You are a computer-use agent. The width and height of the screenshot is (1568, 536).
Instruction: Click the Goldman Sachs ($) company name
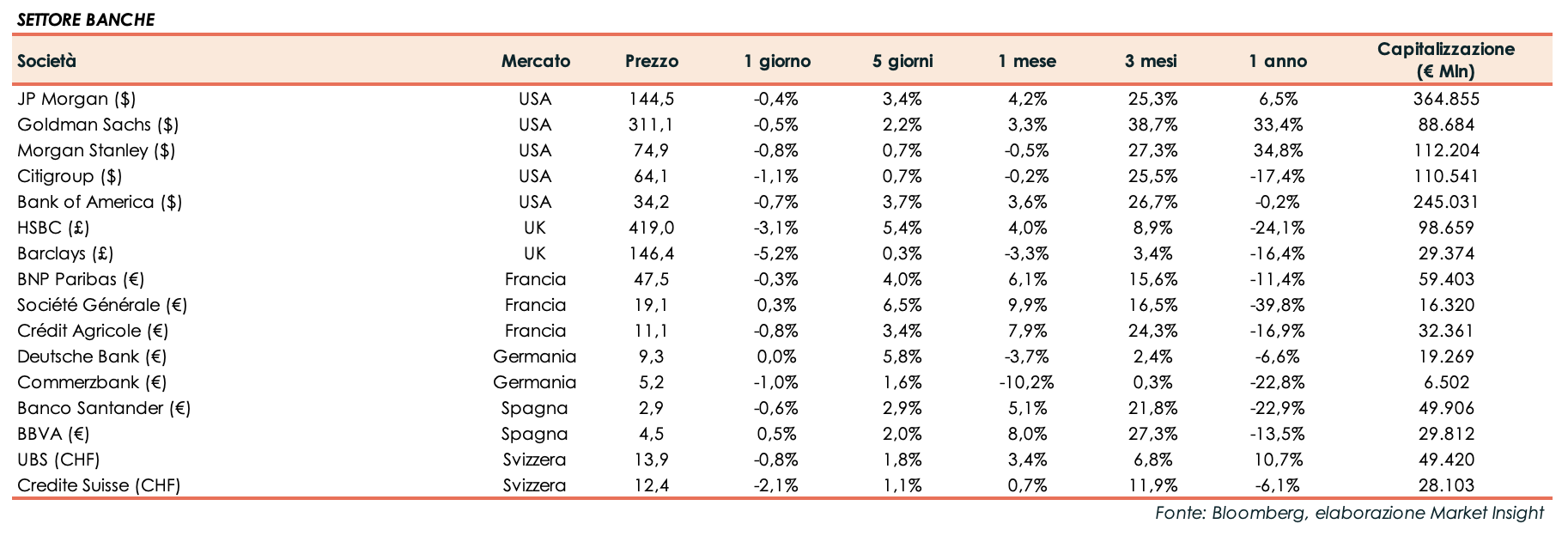coord(98,125)
